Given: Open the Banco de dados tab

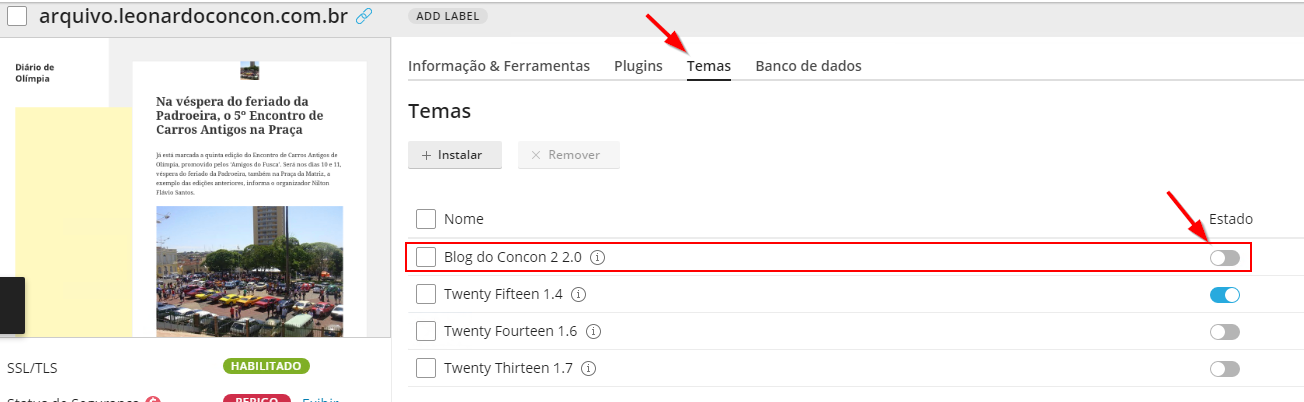Looking at the screenshot, I should (x=808, y=66).
